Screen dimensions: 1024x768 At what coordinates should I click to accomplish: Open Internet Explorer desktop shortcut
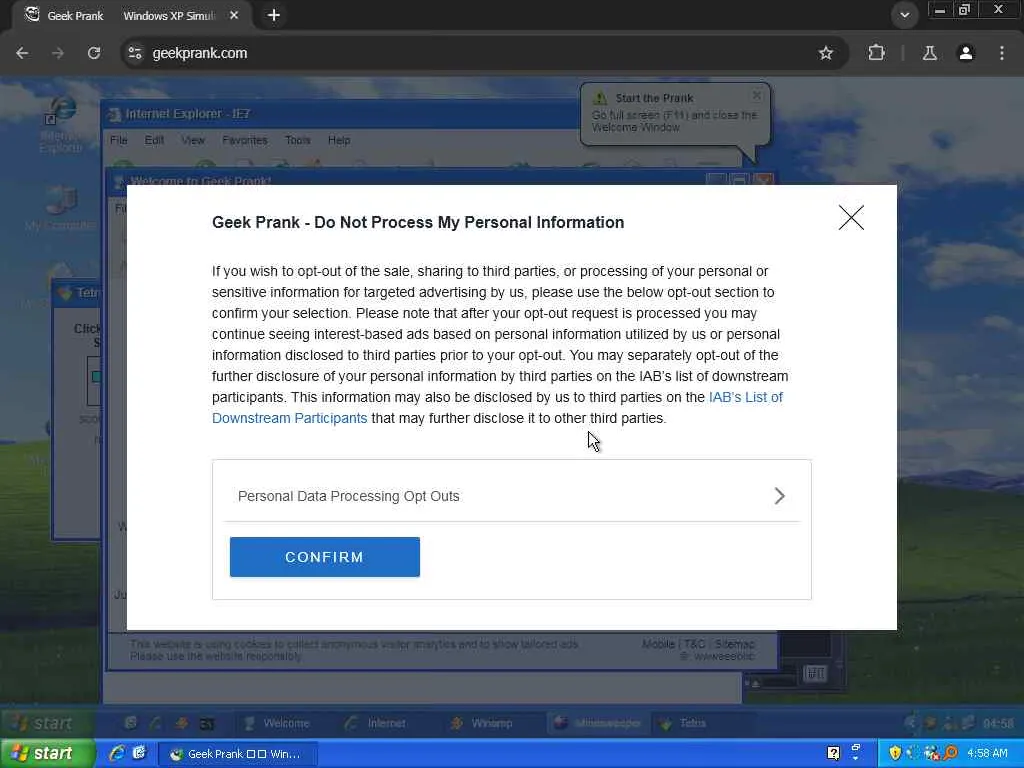(61, 124)
